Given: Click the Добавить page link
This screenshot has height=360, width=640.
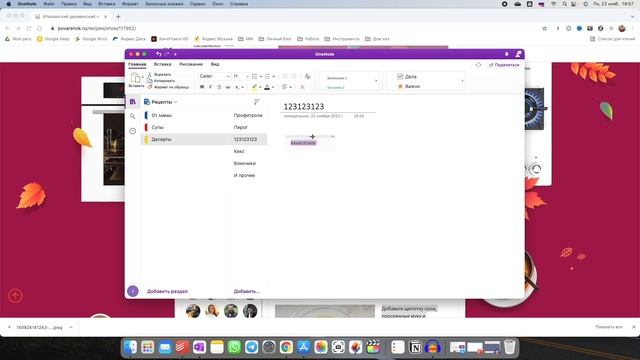Looking at the screenshot, I should click(247, 291).
